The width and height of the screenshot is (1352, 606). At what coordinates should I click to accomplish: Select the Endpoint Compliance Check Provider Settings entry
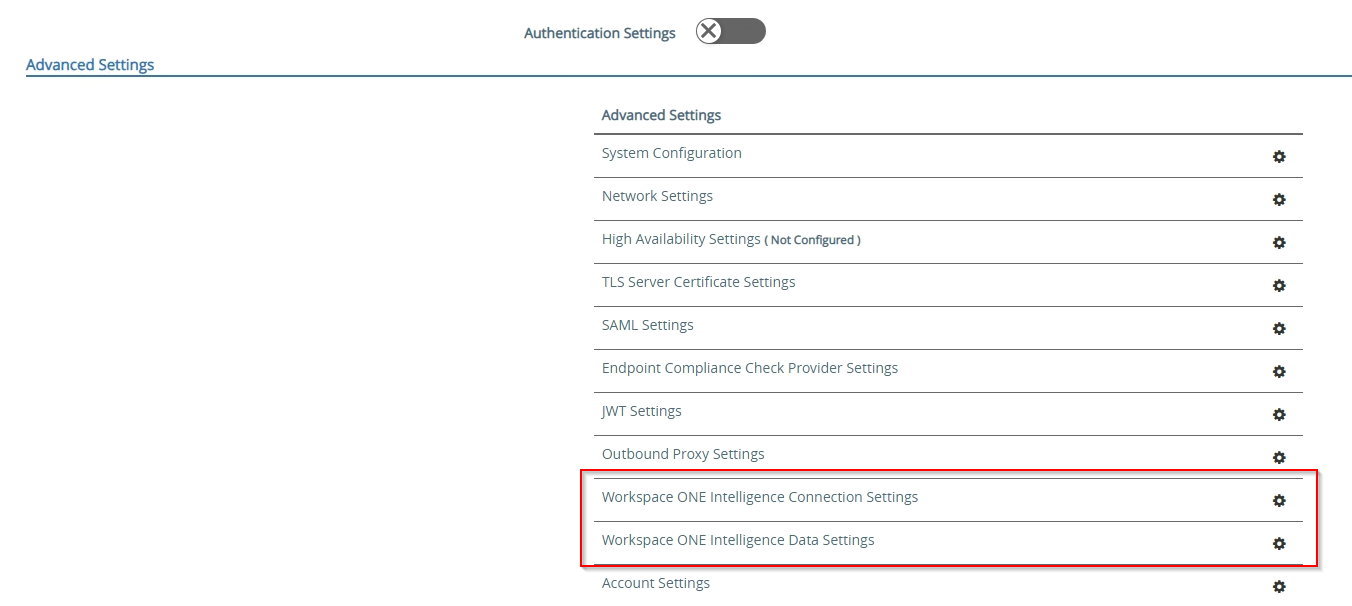click(749, 367)
